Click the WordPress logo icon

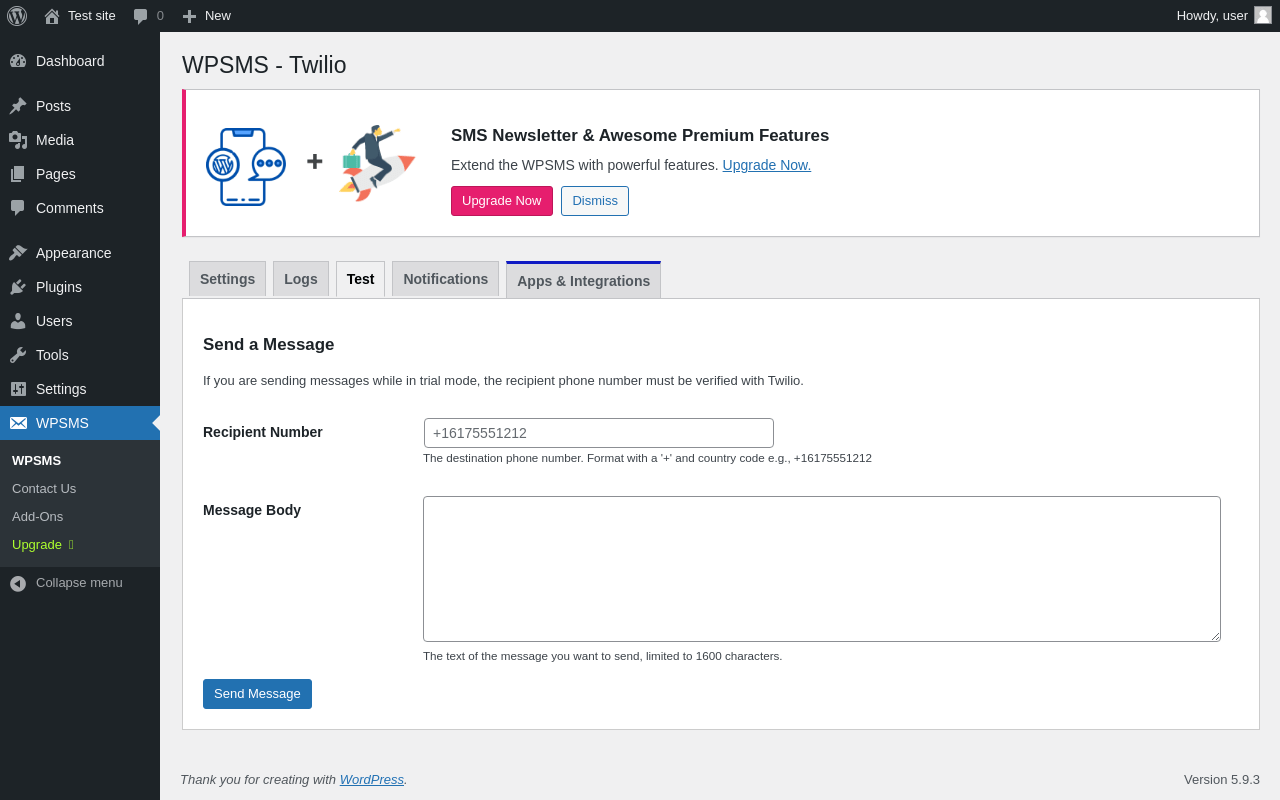coord(17,16)
